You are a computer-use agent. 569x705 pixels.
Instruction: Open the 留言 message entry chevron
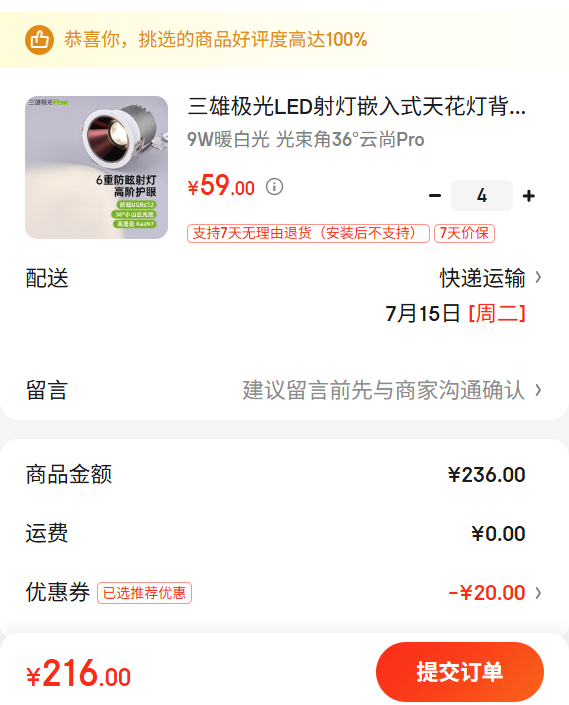point(538,390)
